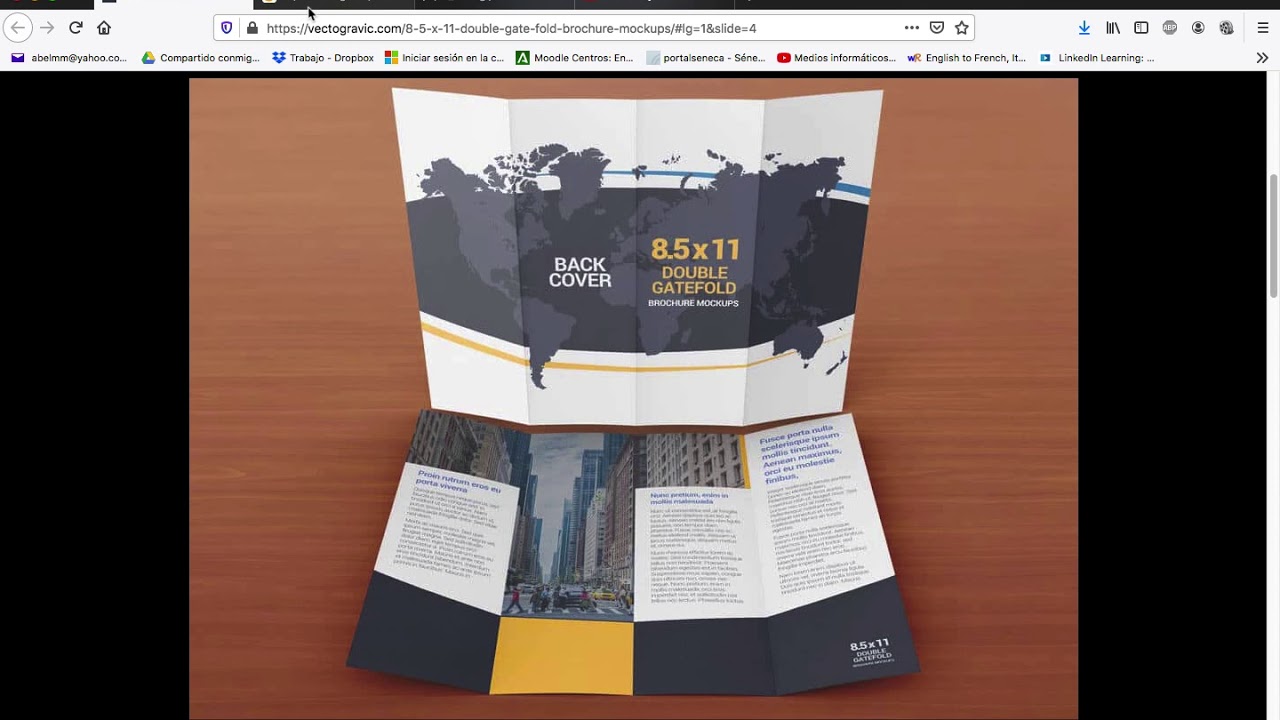This screenshot has height=720, width=1280.
Task: Save page to Pocket
Action: pyautogui.click(x=937, y=28)
